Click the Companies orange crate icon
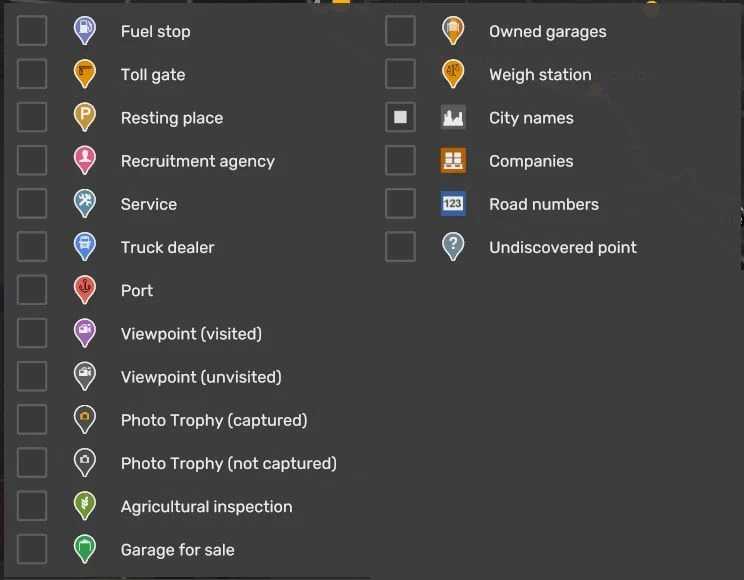744x580 pixels. click(x=453, y=160)
